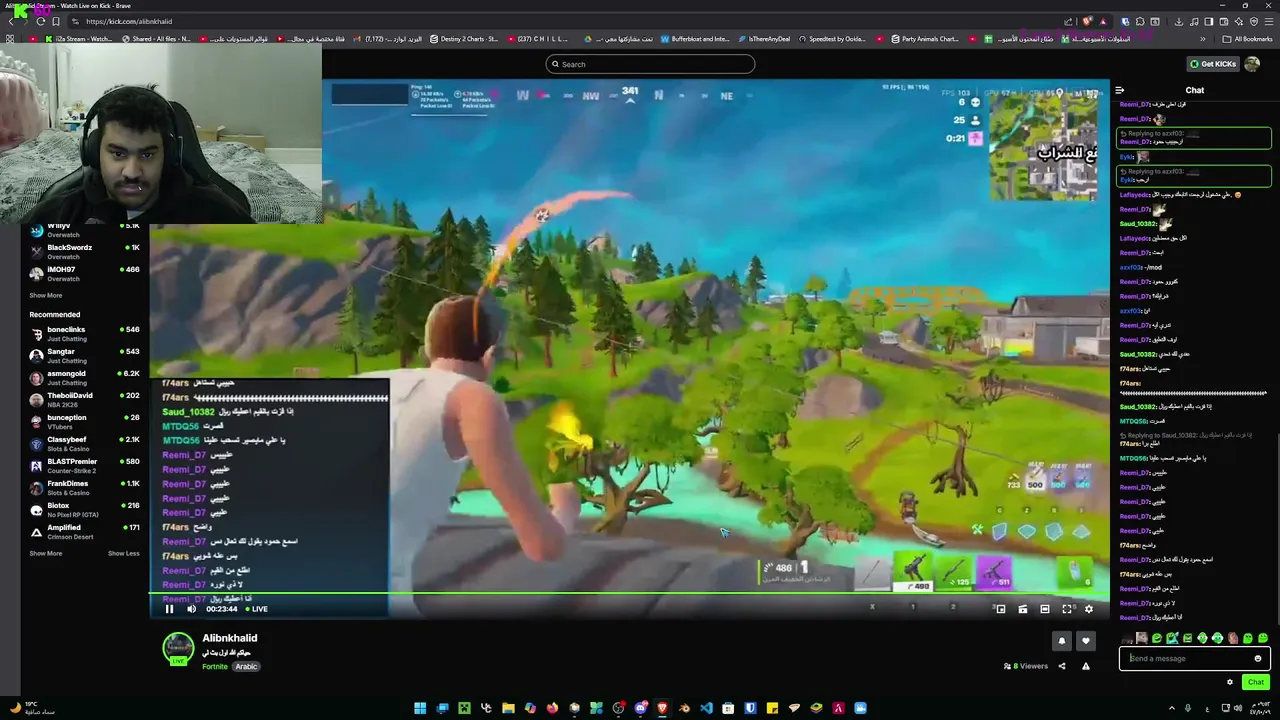Open i2a Stream bookmark
The width and height of the screenshot is (1280, 720).
coord(79,39)
